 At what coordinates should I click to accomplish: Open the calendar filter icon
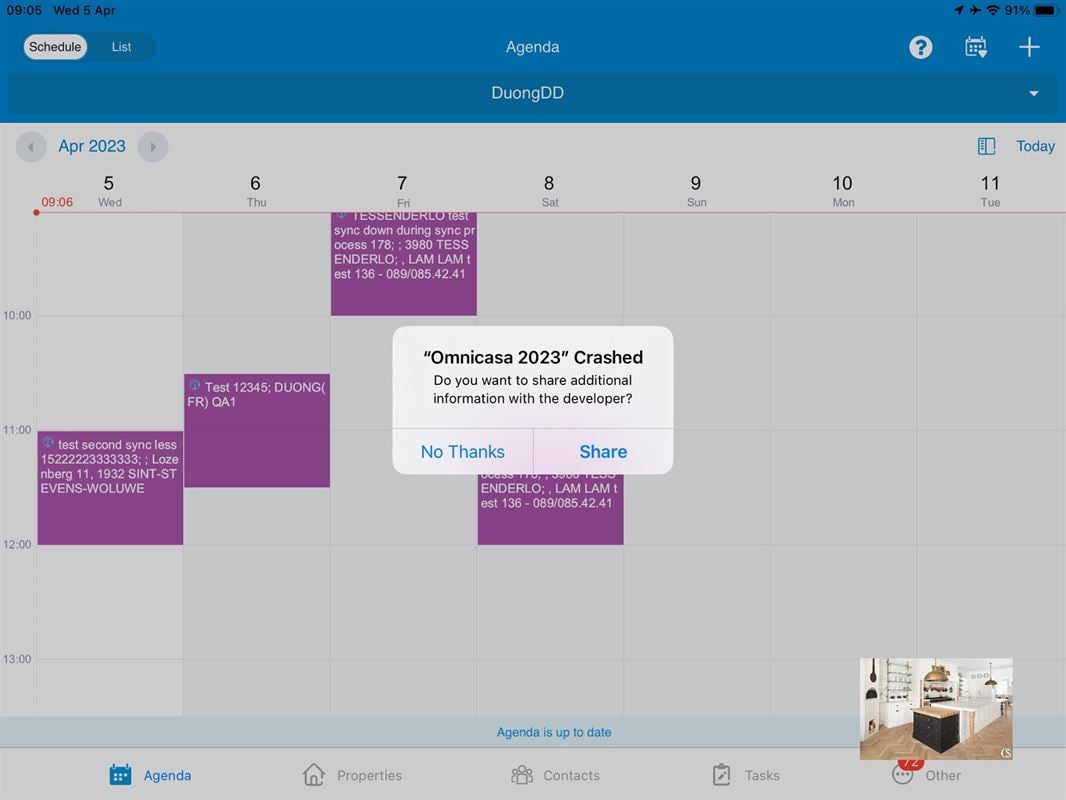tap(975, 47)
